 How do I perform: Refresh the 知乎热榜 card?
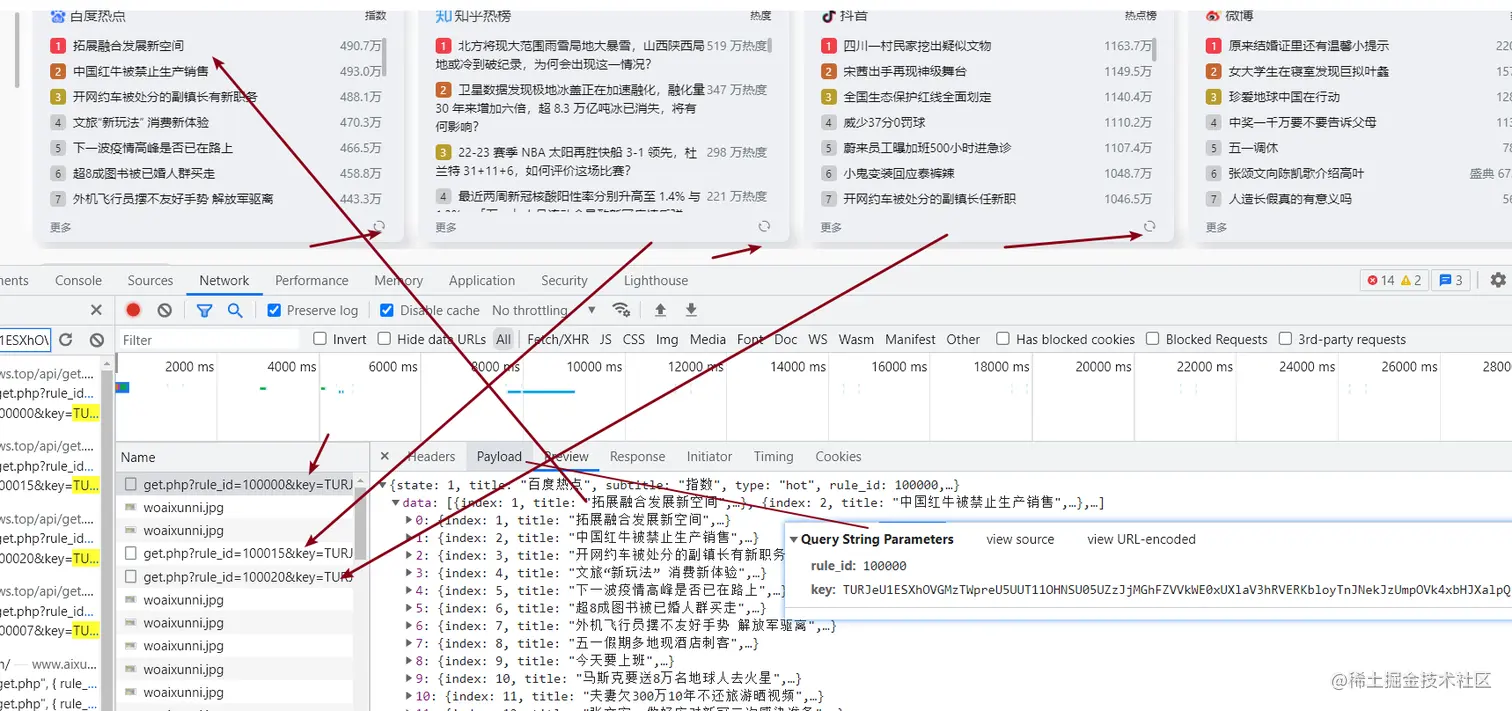(x=764, y=227)
